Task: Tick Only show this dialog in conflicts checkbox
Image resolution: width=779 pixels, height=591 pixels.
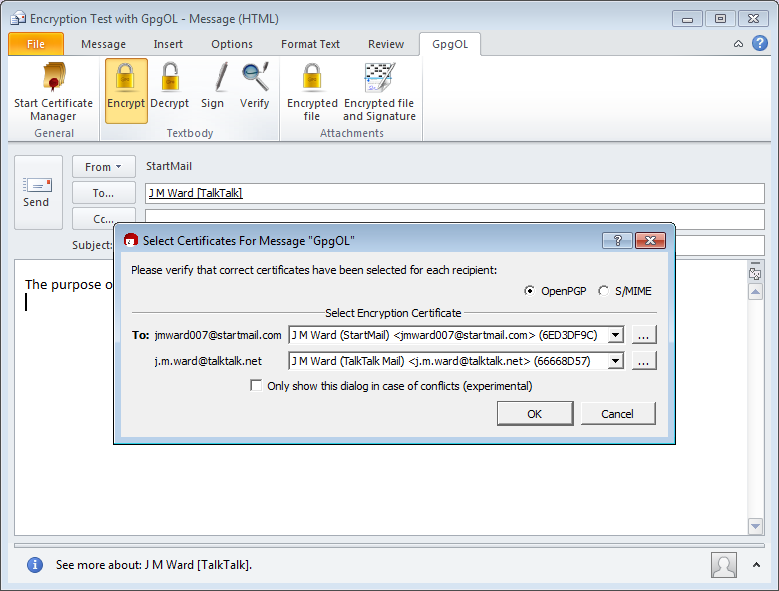Action: (x=256, y=385)
